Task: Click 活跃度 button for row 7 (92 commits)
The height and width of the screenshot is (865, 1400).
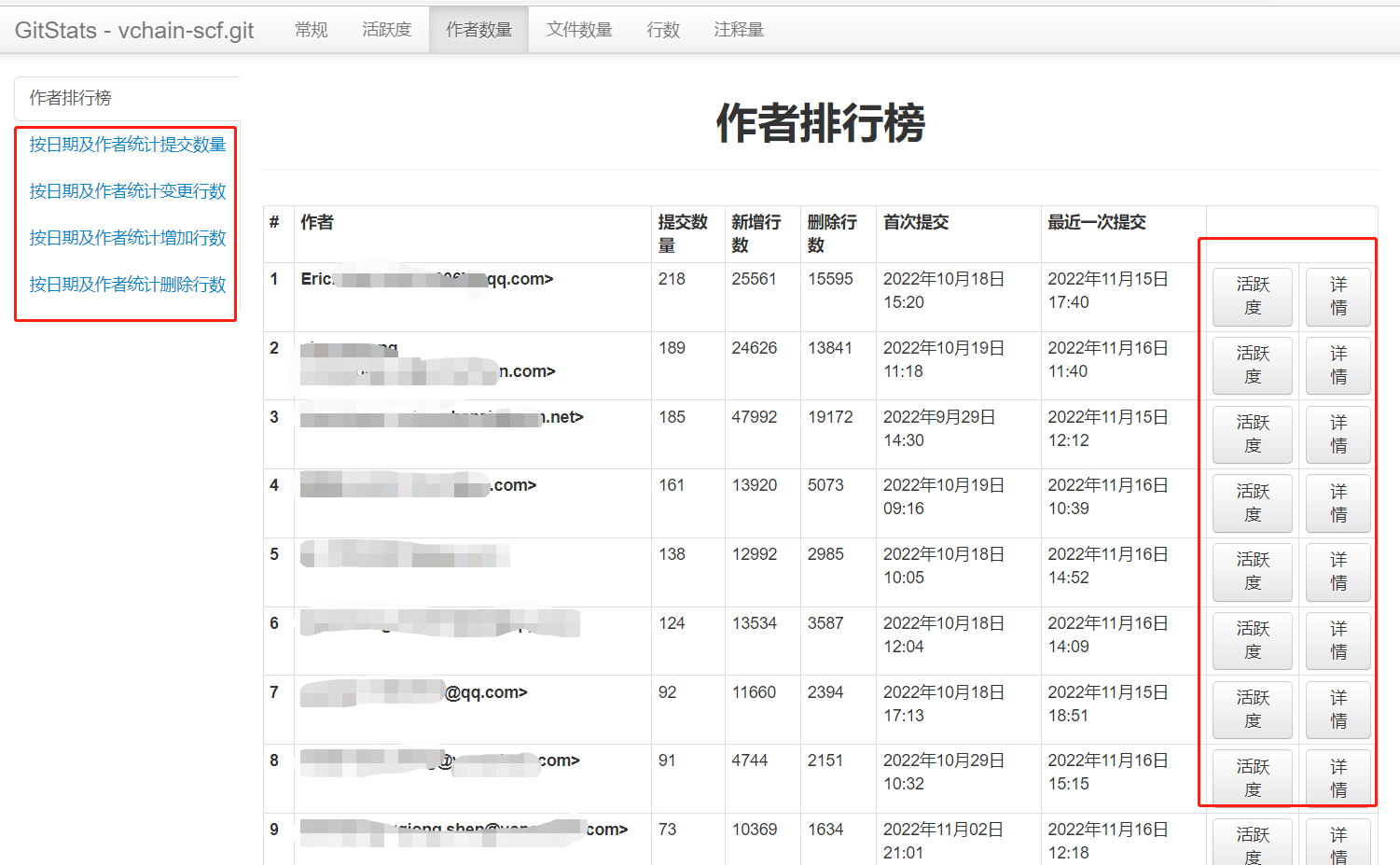Action: point(1253,710)
